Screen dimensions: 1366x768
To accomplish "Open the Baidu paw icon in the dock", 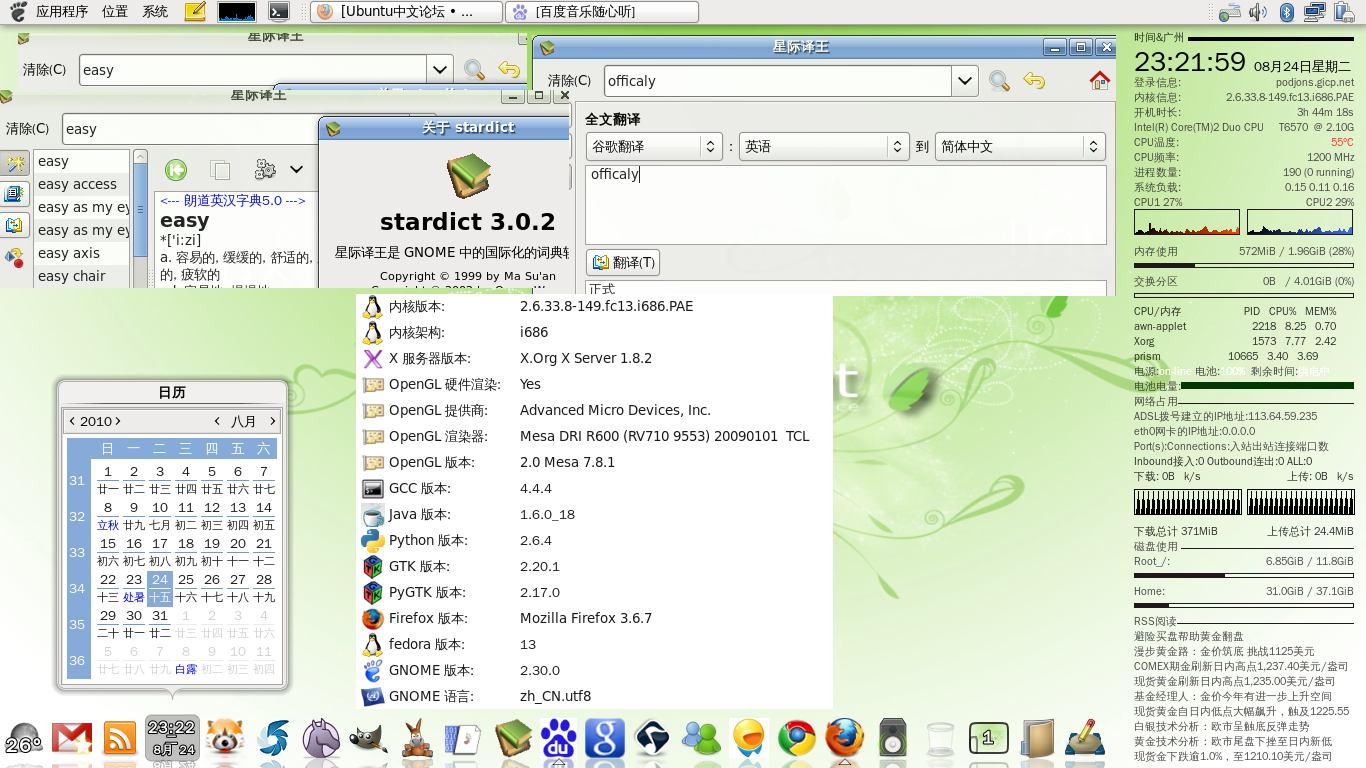I will (559, 739).
